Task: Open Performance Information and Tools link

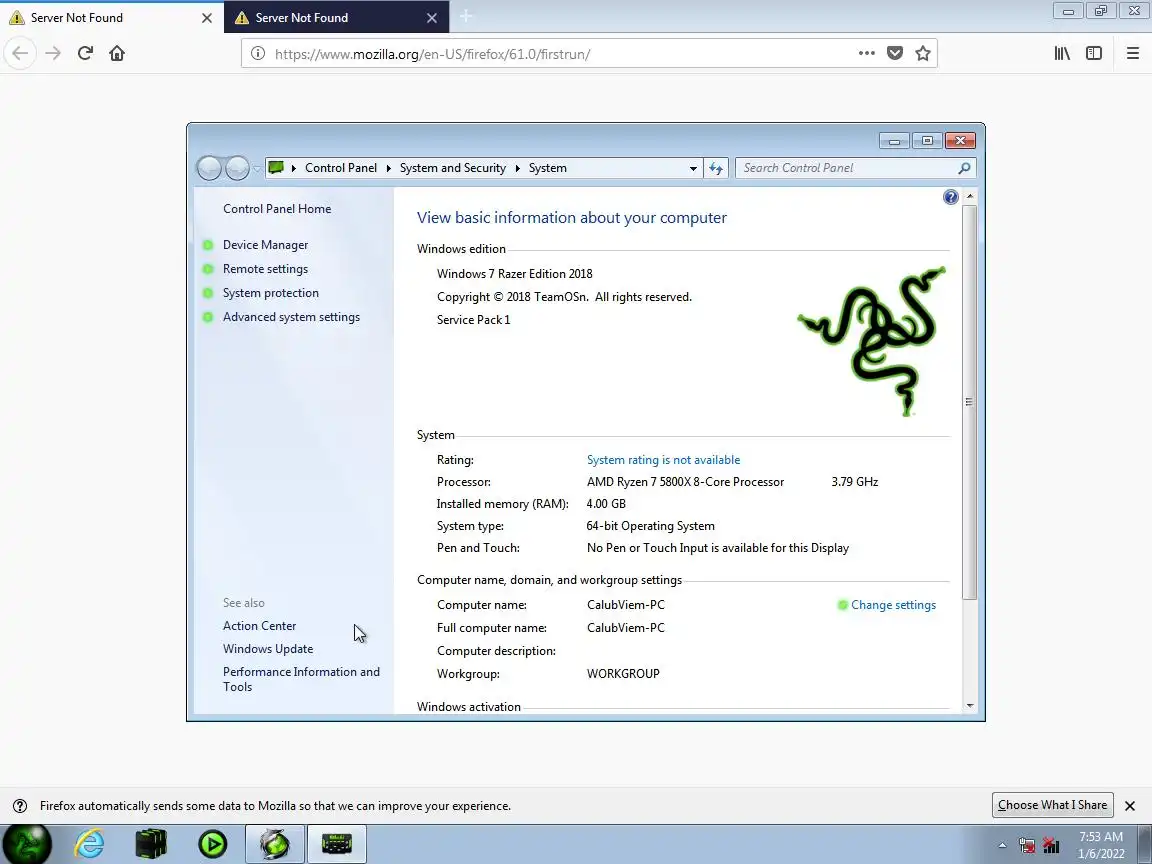Action: click(x=301, y=679)
